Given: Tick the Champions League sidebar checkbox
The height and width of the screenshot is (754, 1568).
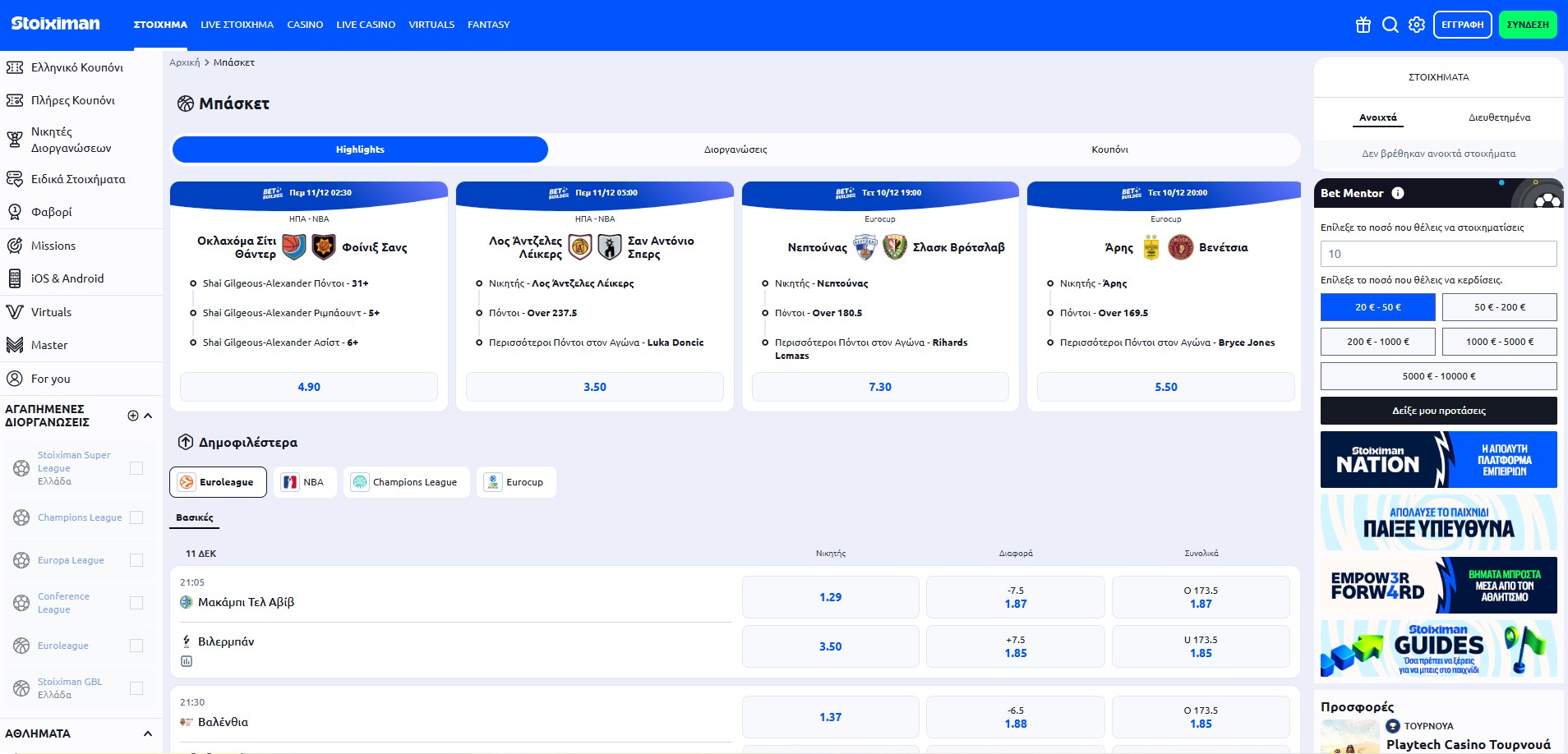Looking at the screenshot, I should coord(136,517).
